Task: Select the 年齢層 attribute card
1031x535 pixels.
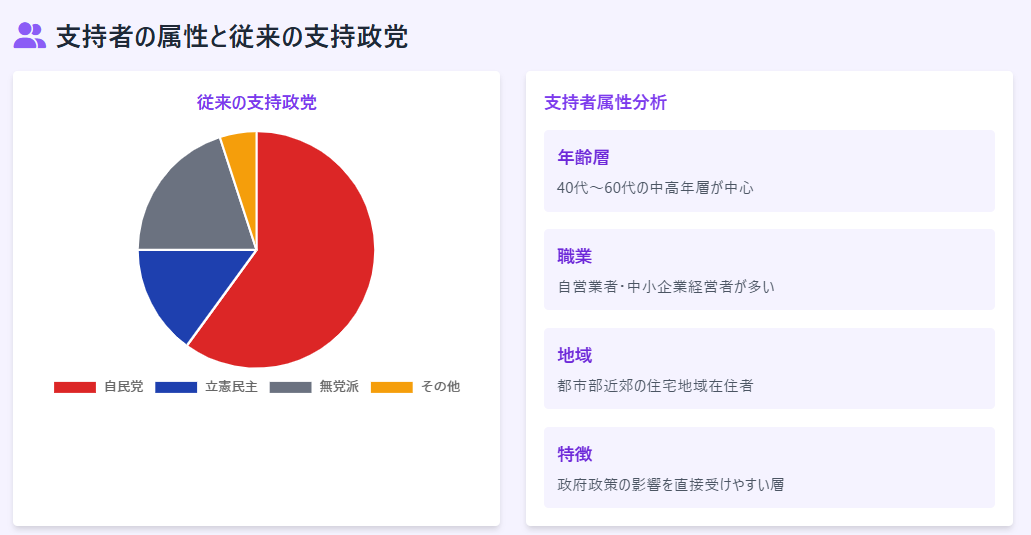Action: pos(769,171)
